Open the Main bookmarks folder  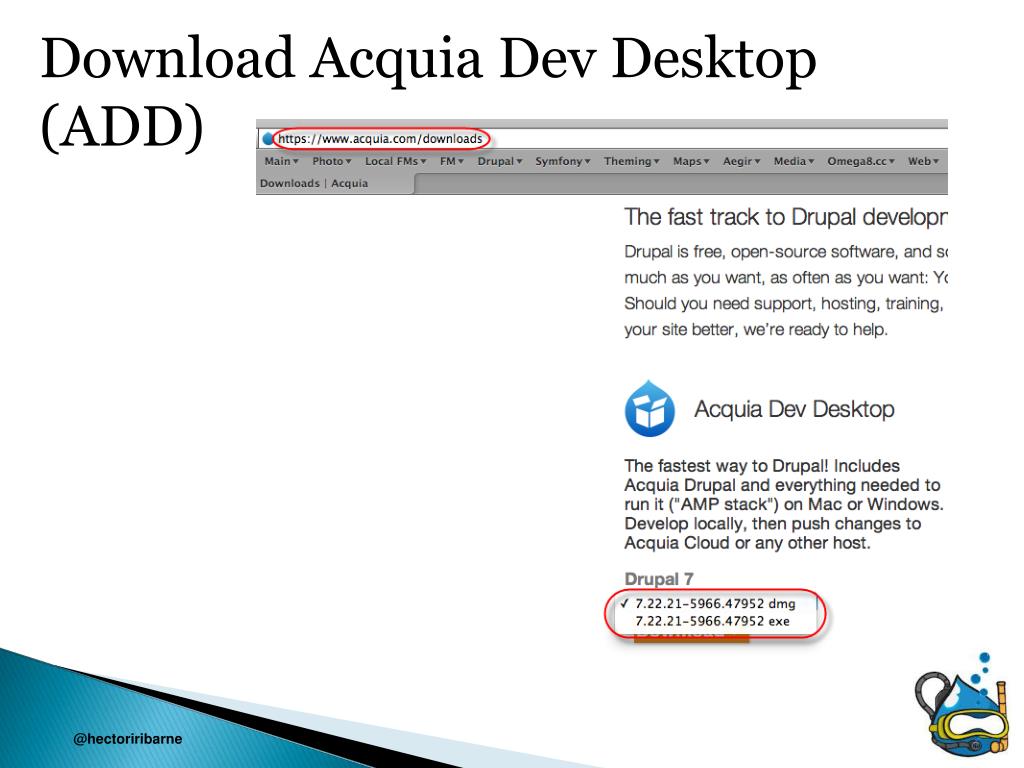pyautogui.click(x=281, y=161)
